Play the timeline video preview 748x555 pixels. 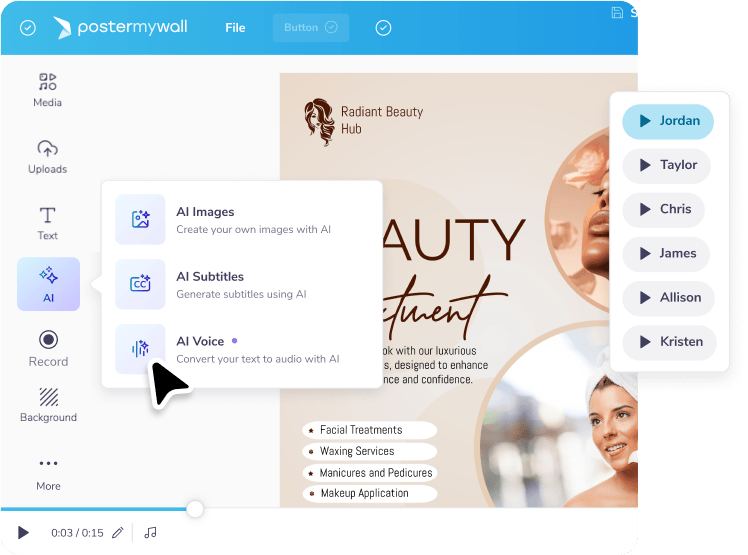click(24, 533)
